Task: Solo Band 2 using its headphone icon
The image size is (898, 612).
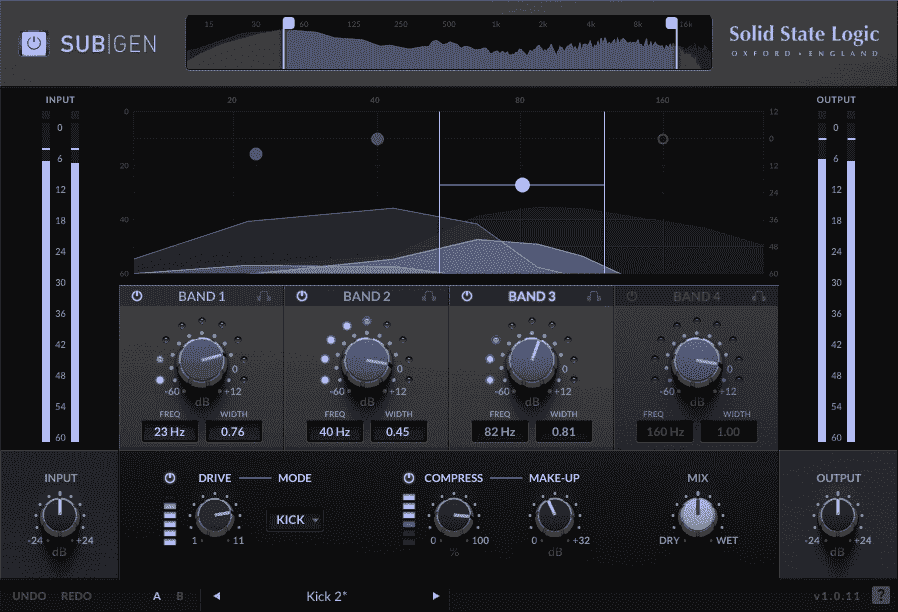Action: 430,296
